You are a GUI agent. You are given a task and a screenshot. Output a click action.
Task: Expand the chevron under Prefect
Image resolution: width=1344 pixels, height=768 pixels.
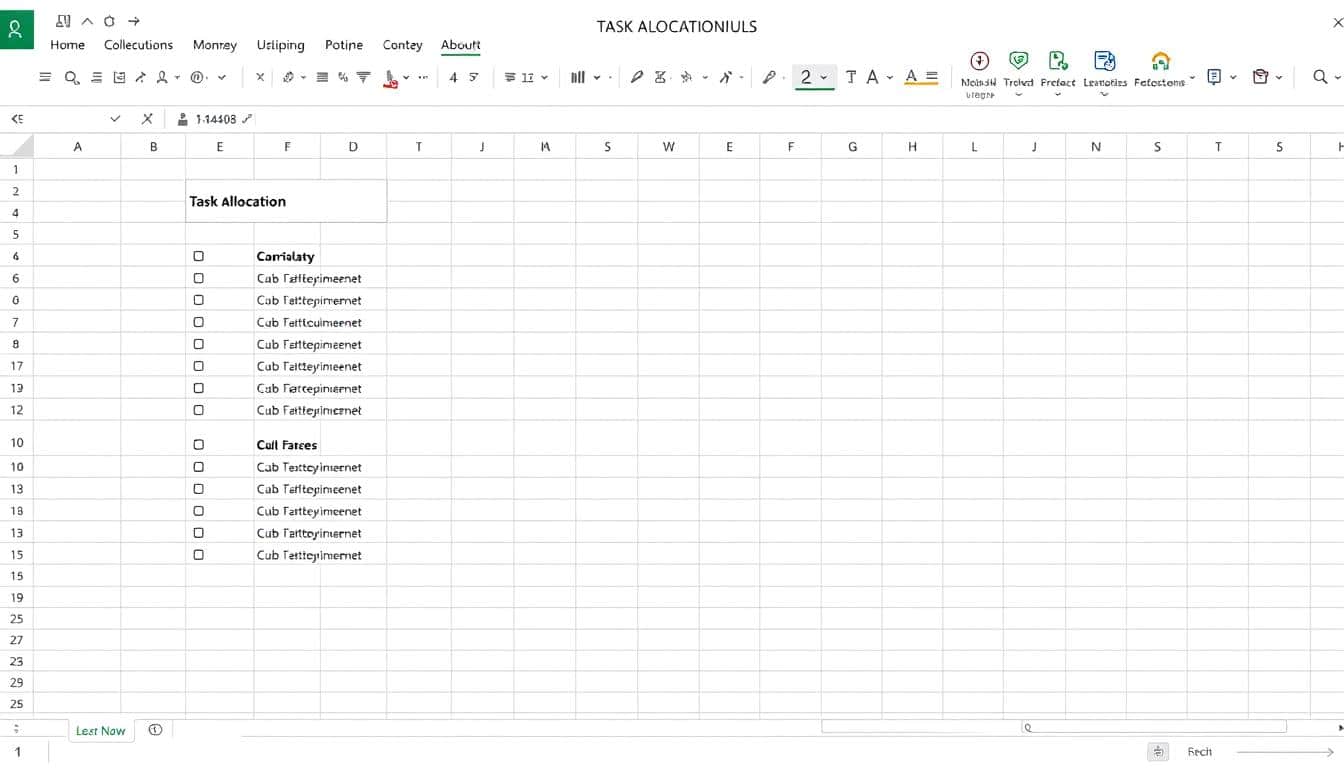pyautogui.click(x=1058, y=95)
